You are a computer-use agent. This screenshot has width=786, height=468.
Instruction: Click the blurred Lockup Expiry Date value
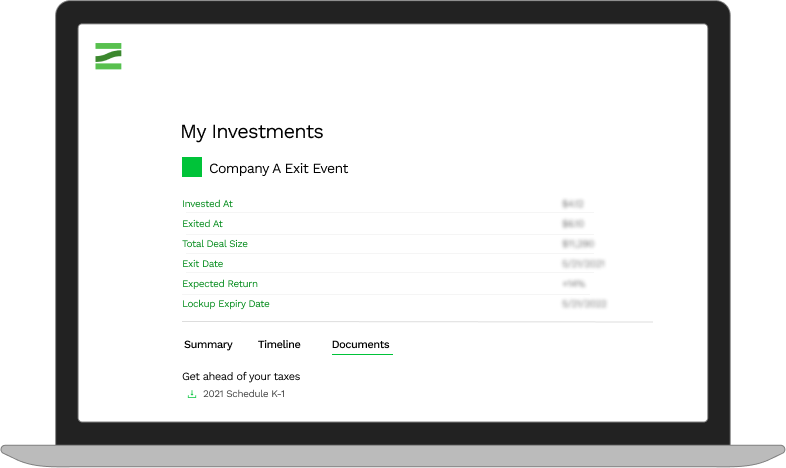585,304
